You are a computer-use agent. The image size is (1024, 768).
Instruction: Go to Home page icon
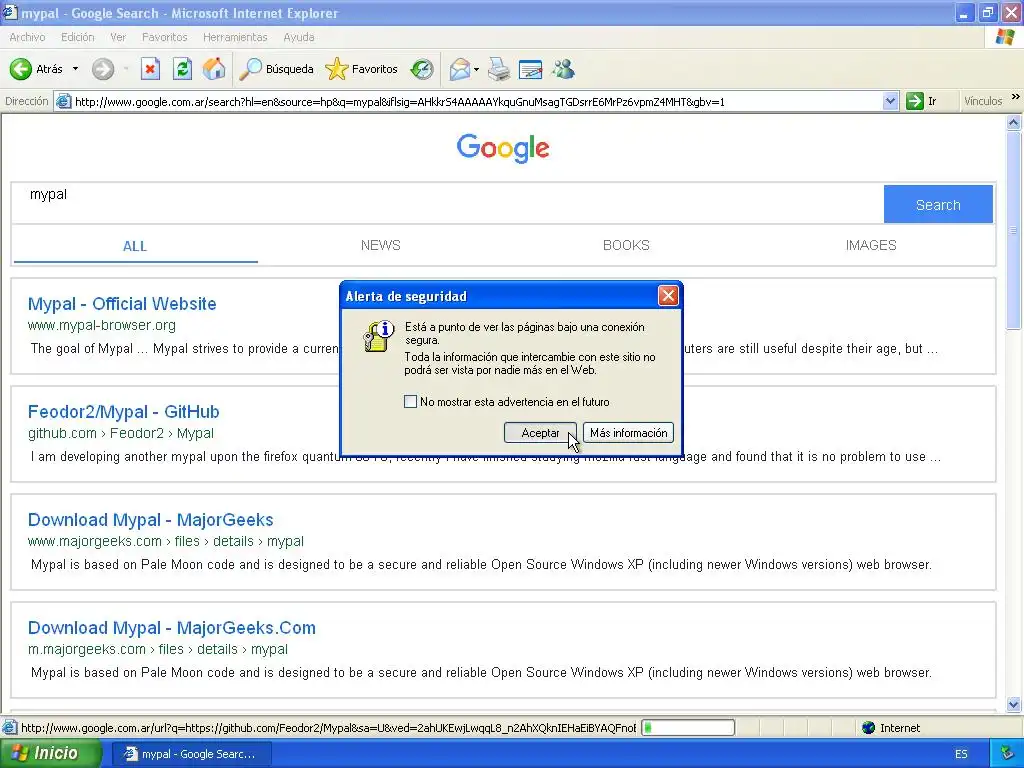point(214,69)
